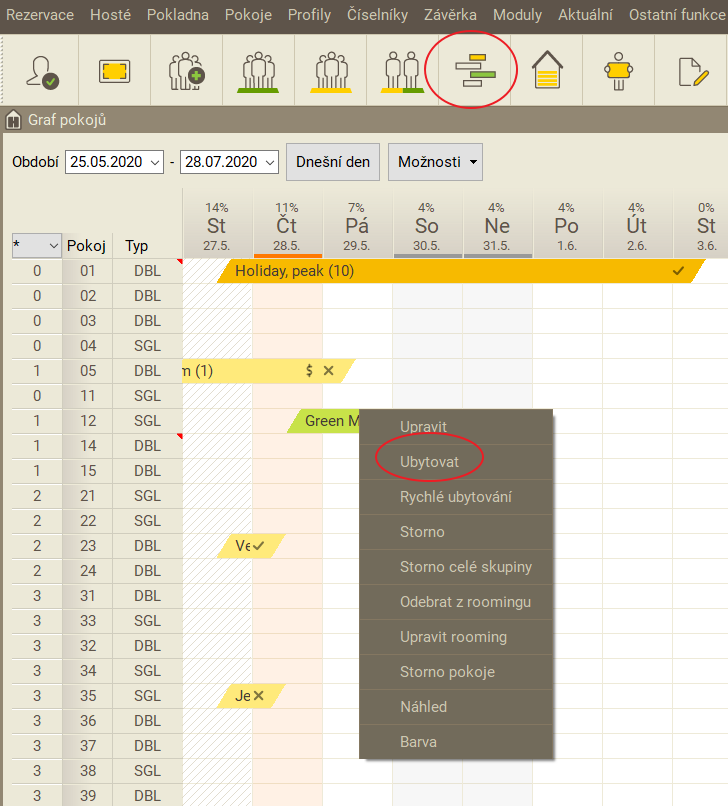Click the group icon with green underline

(x=258, y=72)
